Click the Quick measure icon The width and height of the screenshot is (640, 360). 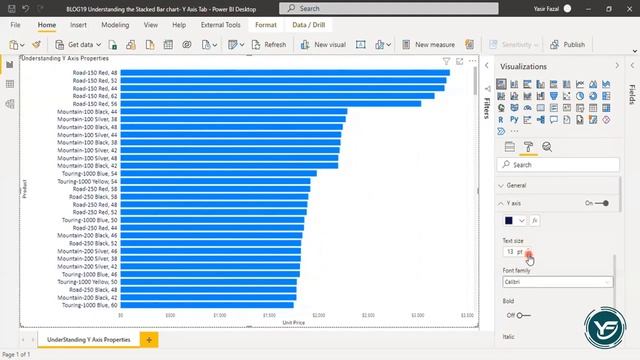pyautogui.click(x=469, y=44)
